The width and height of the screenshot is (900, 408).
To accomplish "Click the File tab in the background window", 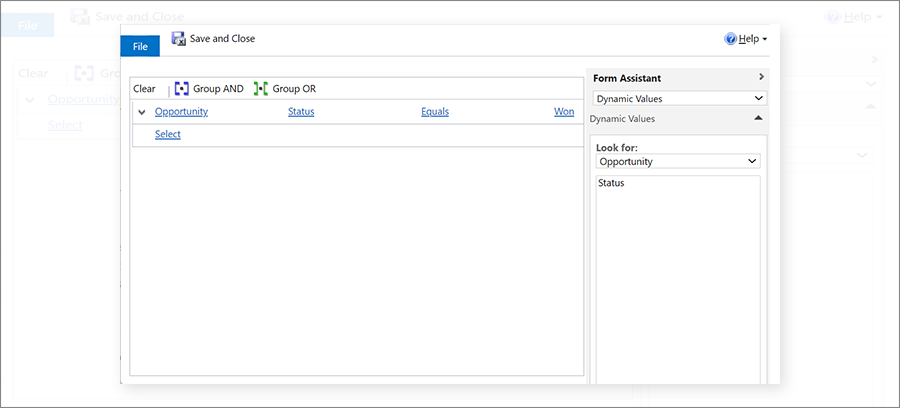I will (28, 25).
